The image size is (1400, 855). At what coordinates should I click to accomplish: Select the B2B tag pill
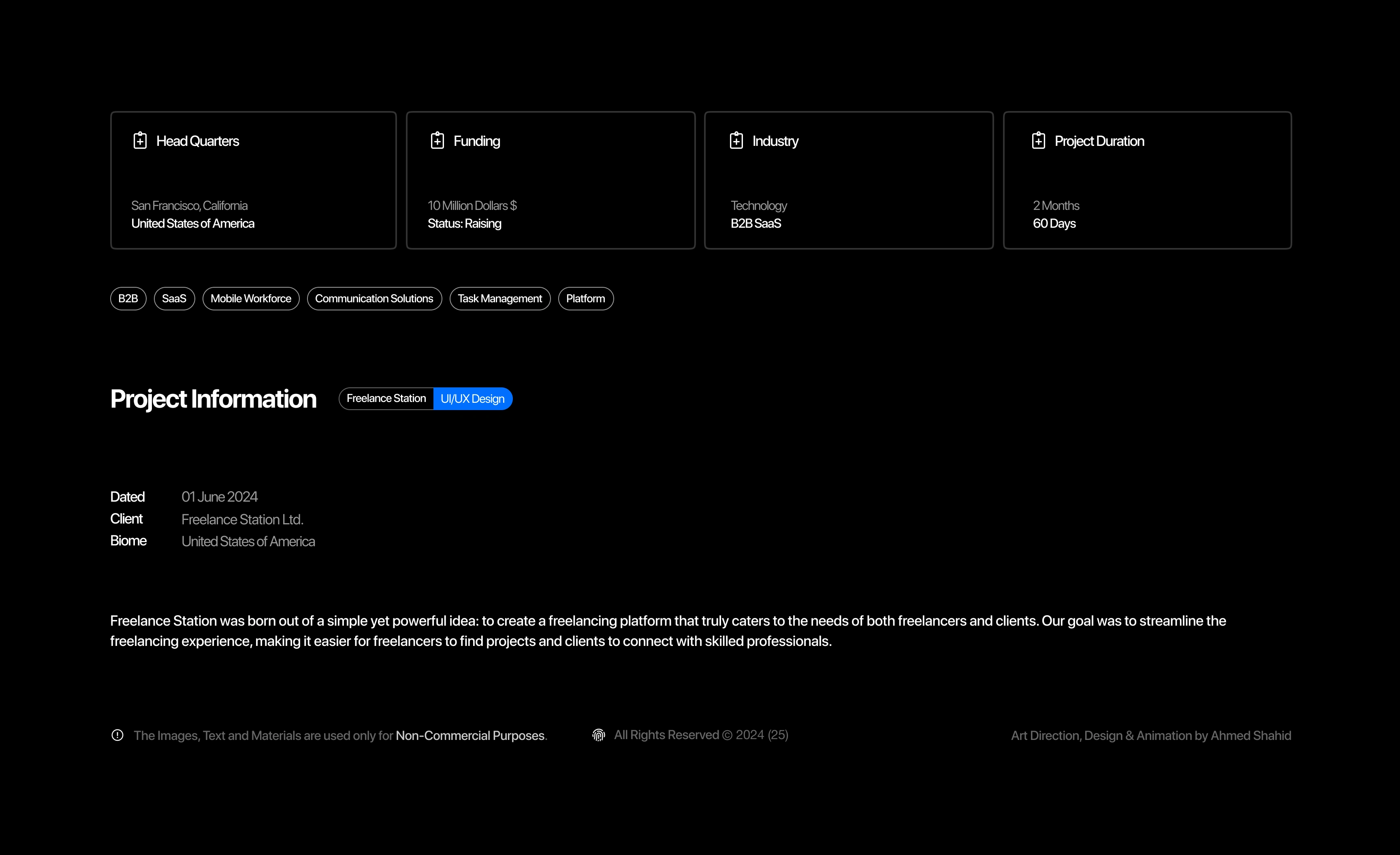[x=128, y=299]
